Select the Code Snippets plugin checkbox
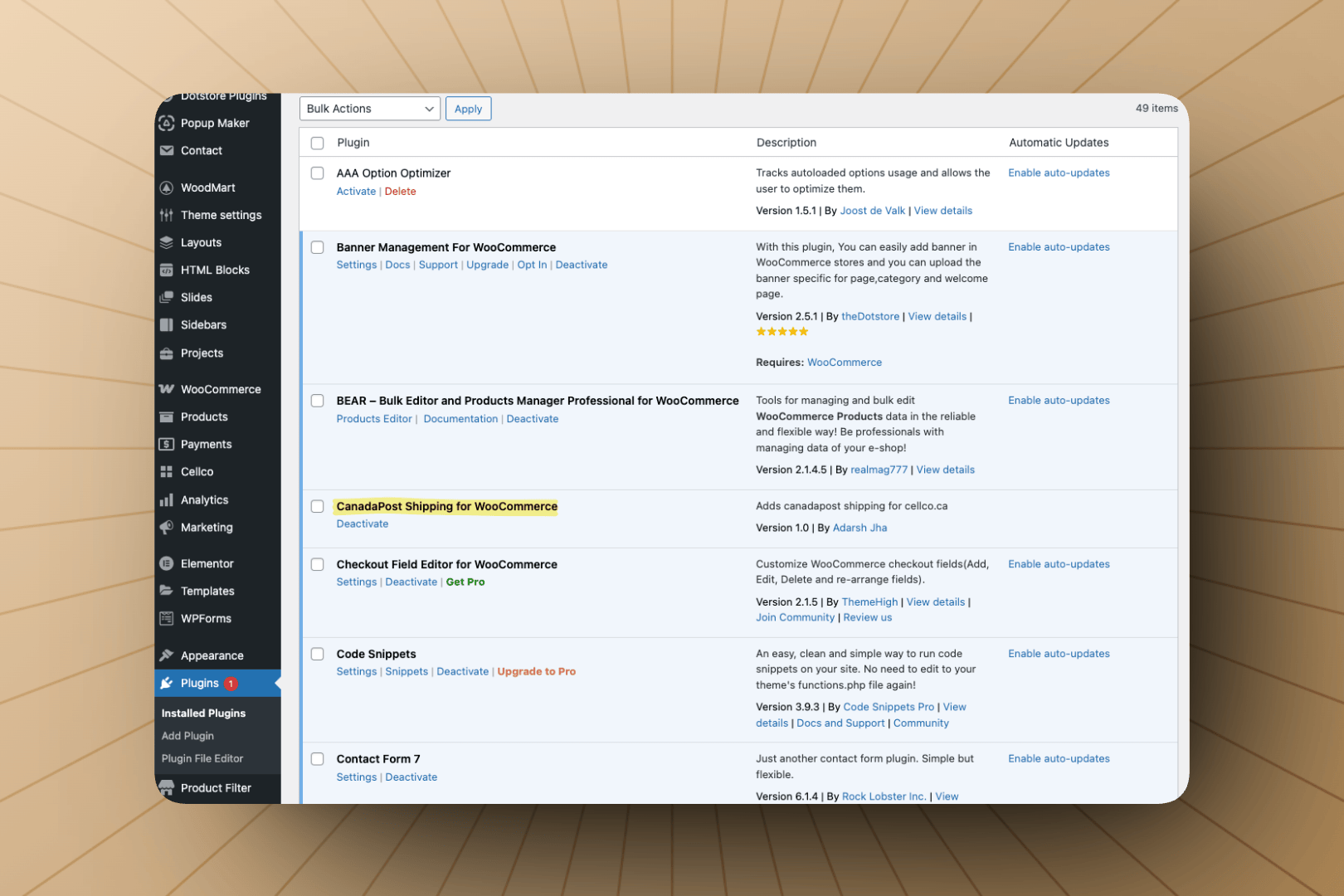The height and width of the screenshot is (896, 1344). coord(317,654)
